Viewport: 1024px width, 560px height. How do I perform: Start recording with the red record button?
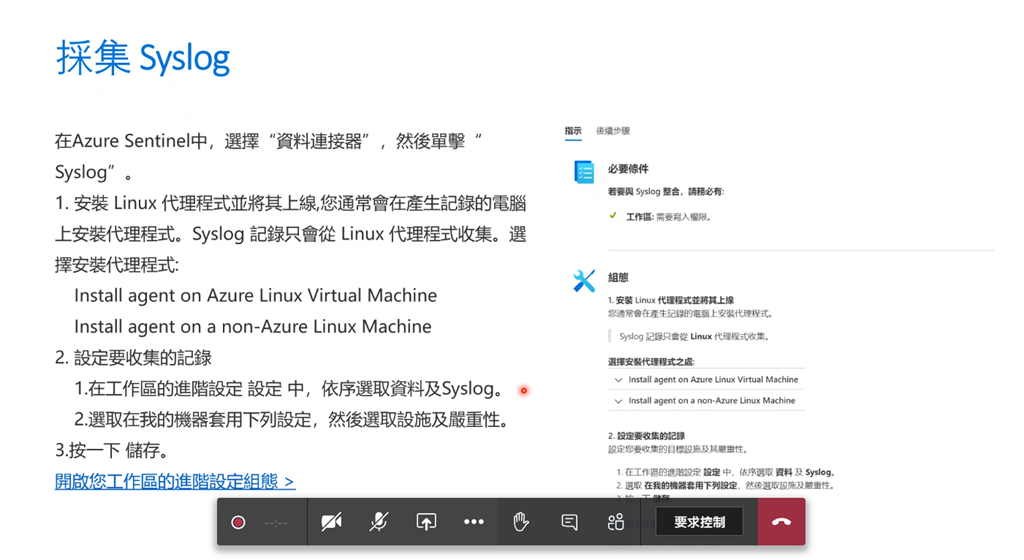tap(238, 522)
